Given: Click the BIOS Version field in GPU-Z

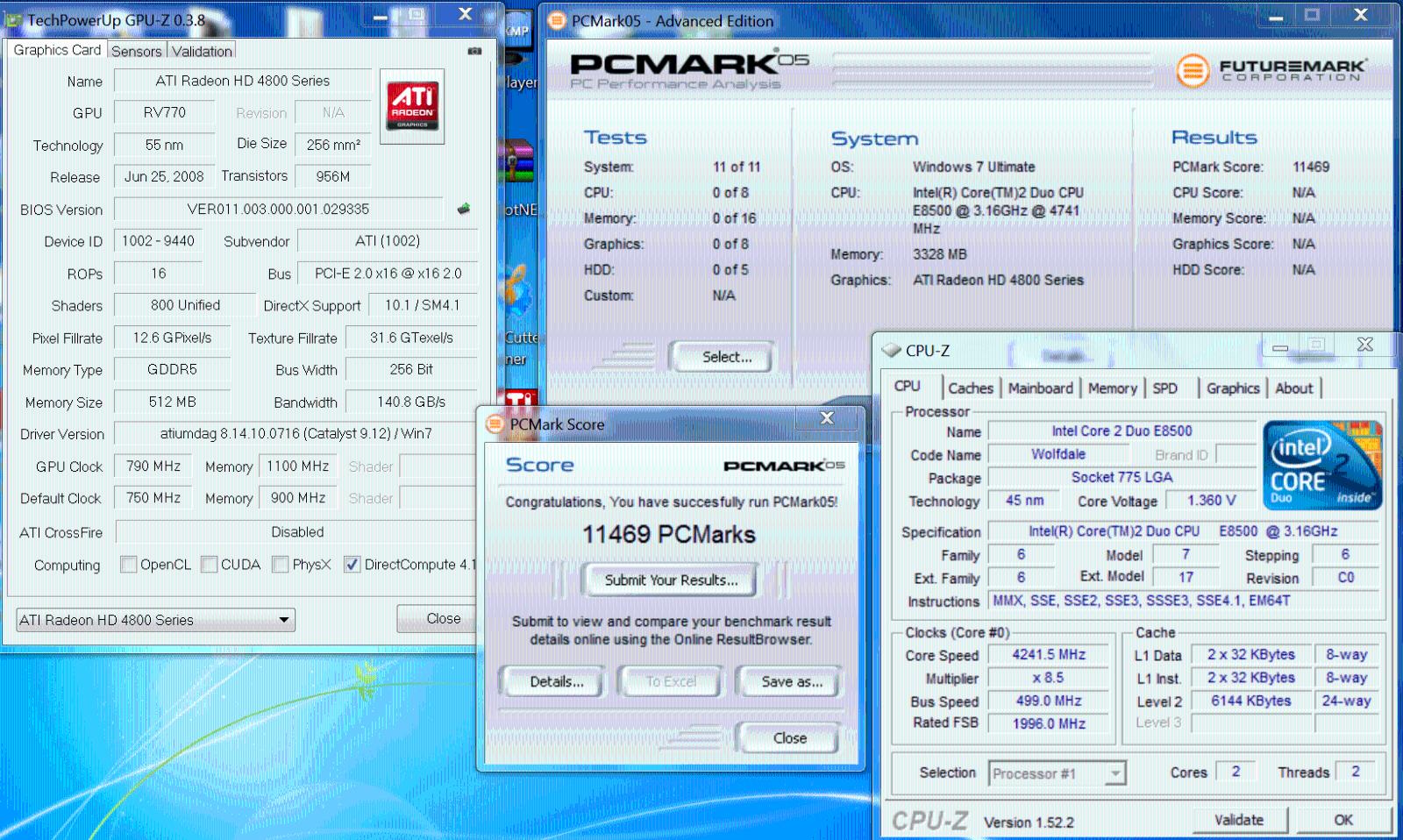Looking at the screenshot, I should pyautogui.click(x=278, y=209).
